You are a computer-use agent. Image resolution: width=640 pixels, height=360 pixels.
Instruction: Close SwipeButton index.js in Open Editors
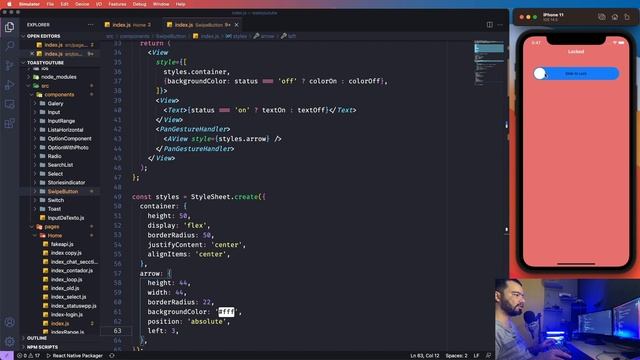click(x=32, y=54)
